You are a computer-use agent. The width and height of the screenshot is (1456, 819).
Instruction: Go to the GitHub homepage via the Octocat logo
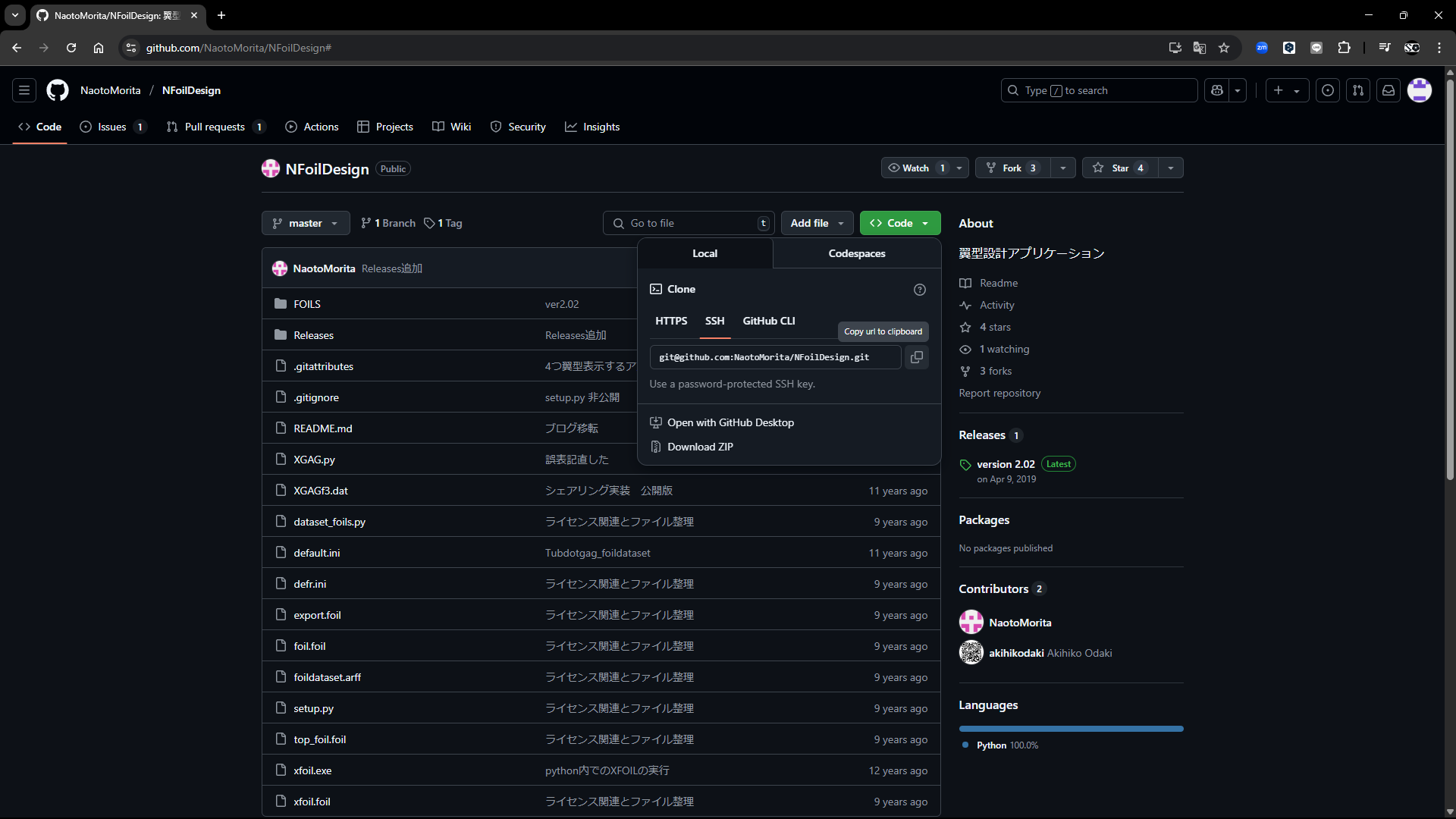[x=58, y=90]
